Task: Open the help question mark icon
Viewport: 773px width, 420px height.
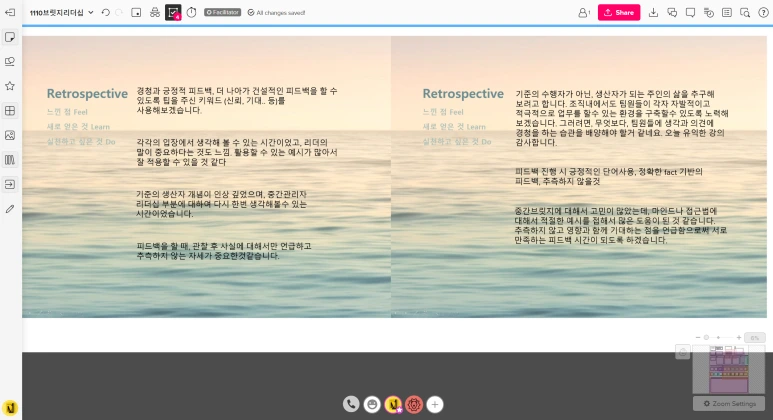Action: tap(763, 13)
